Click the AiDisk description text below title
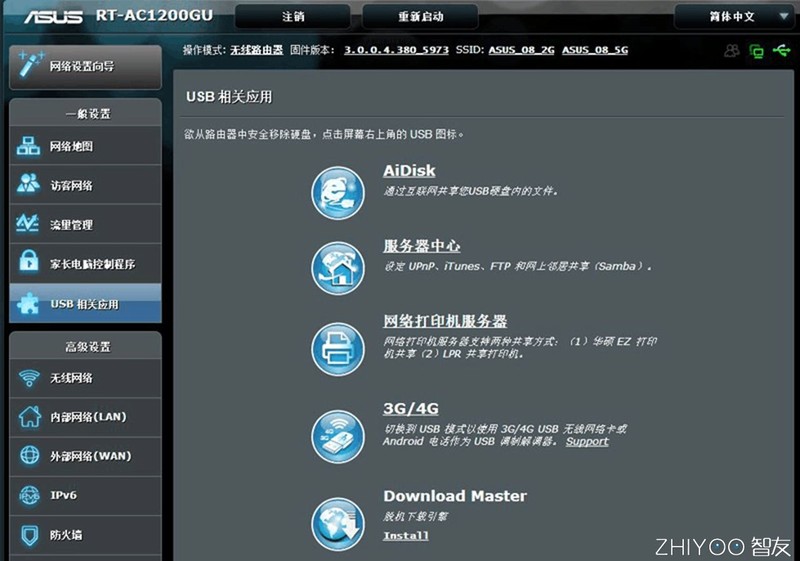Screen dimensions: 800x561 point(470,191)
